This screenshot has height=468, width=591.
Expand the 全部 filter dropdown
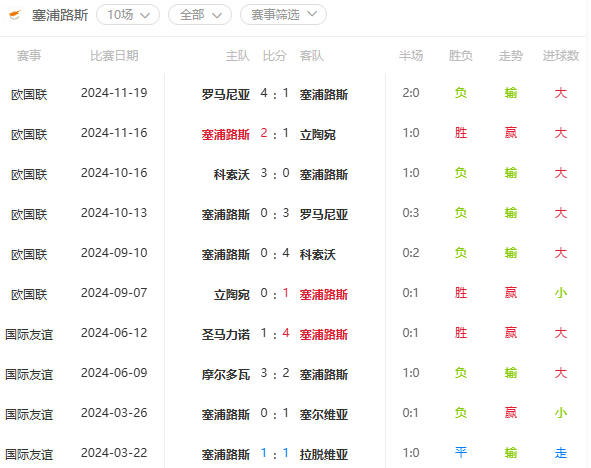(x=200, y=15)
